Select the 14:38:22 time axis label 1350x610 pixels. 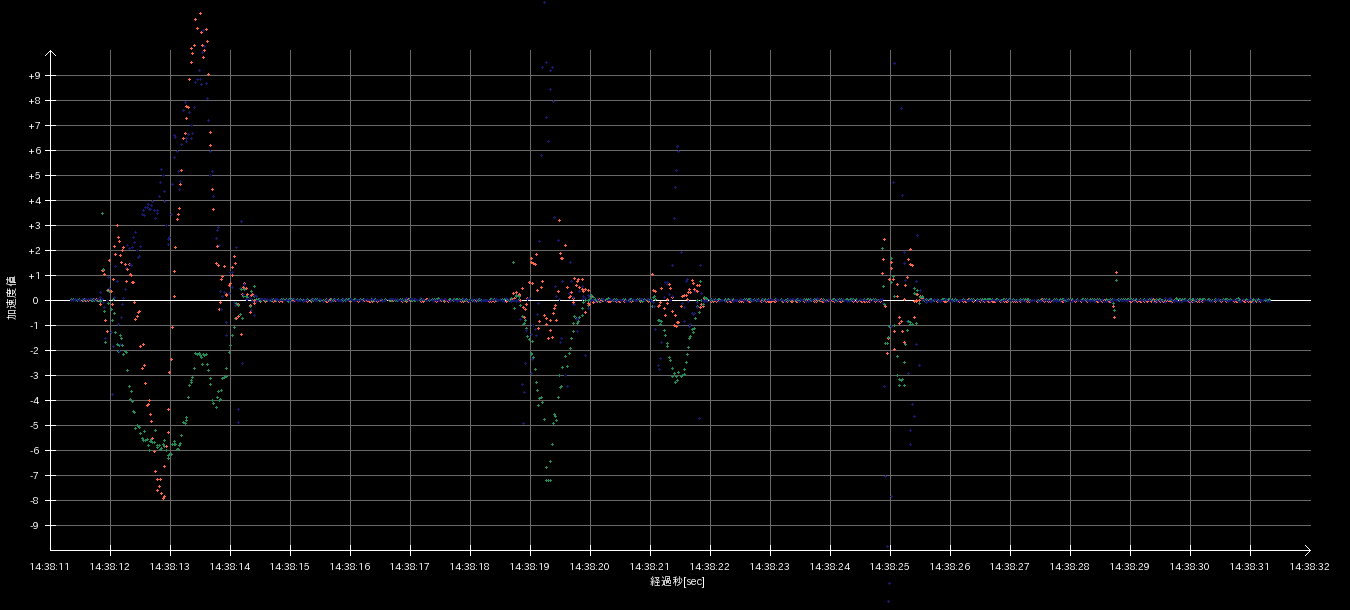point(710,567)
